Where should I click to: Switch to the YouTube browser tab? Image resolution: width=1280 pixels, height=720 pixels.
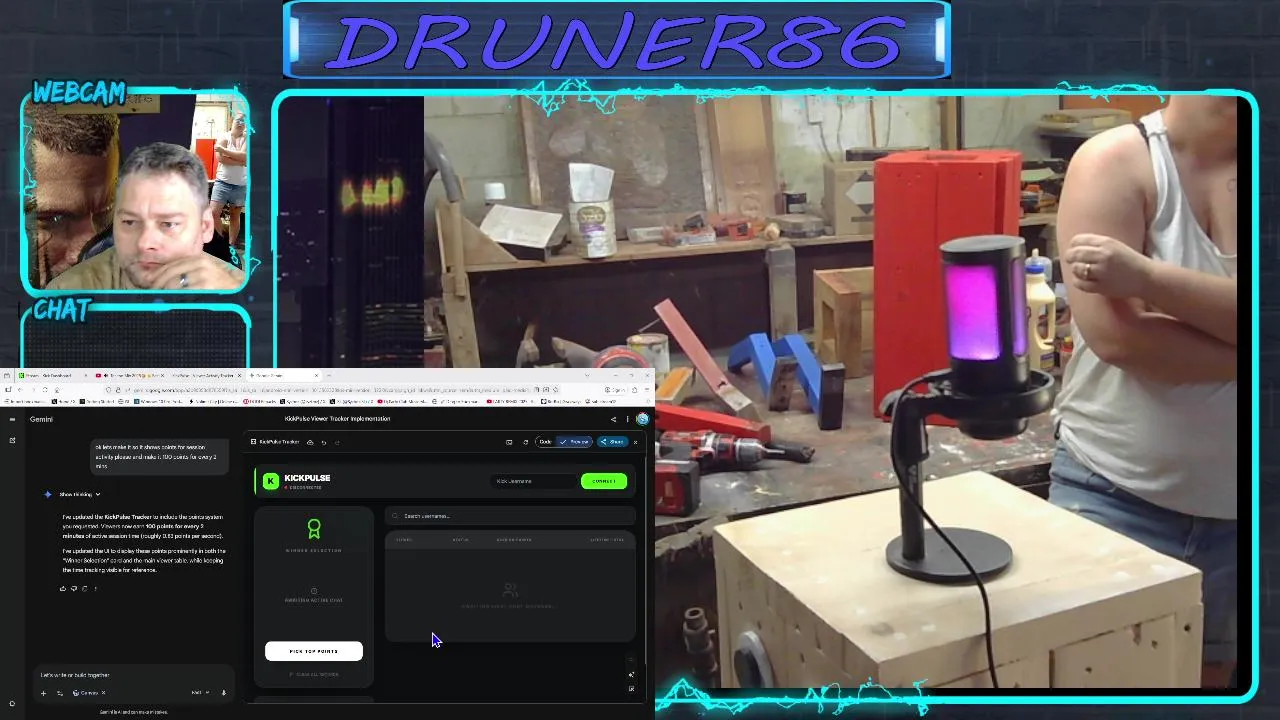[x=130, y=375]
